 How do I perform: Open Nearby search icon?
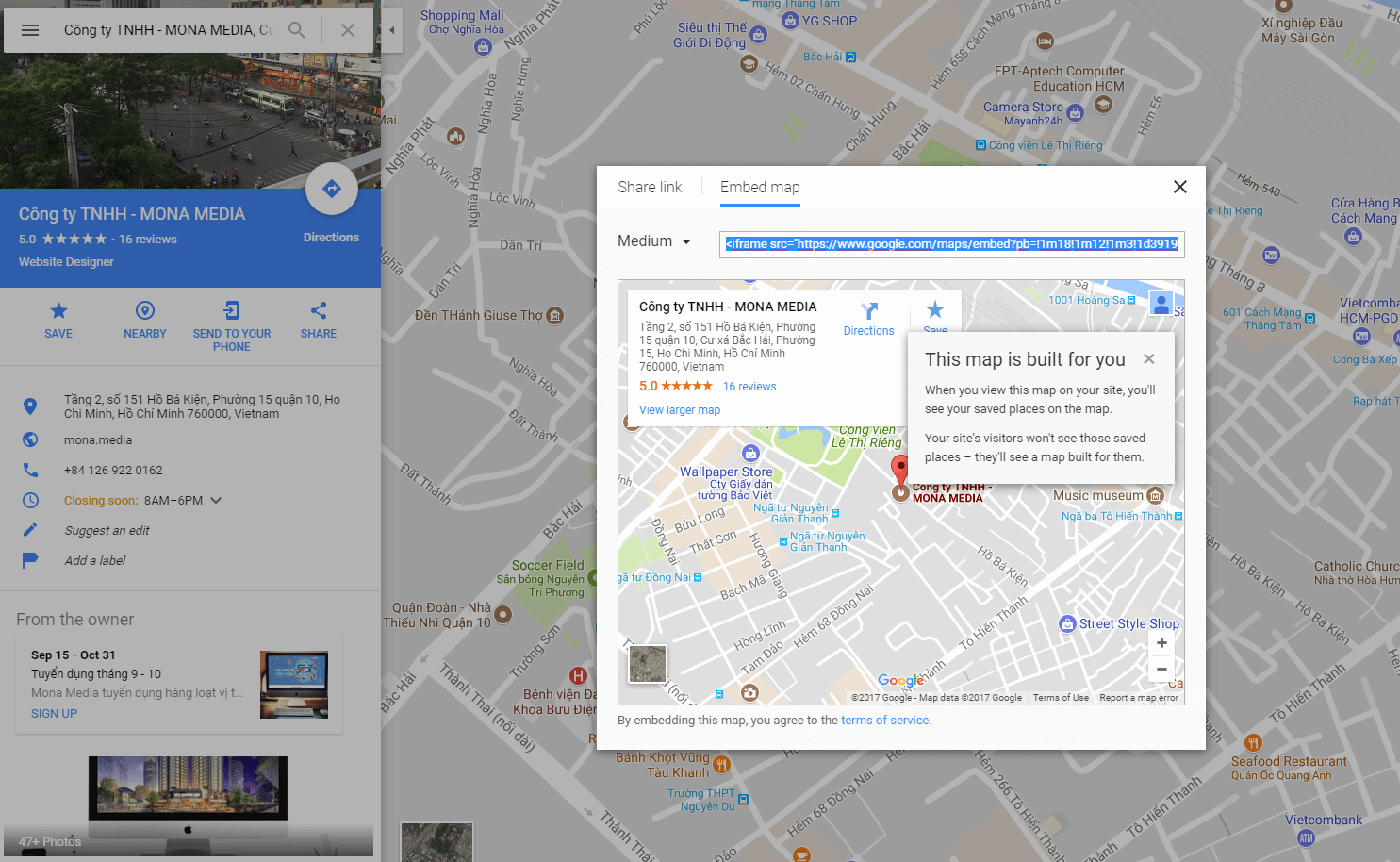pyautogui.click(x=145, y=310)
